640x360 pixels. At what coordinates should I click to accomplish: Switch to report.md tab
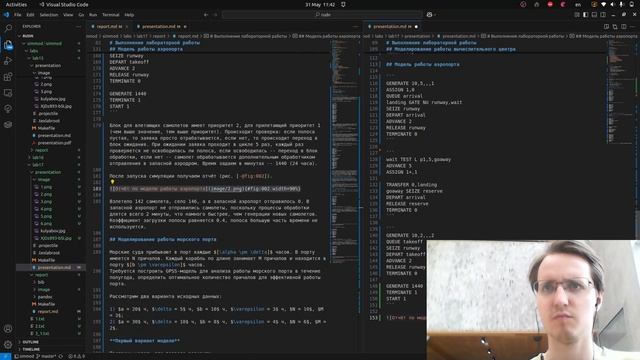(107, 27)
